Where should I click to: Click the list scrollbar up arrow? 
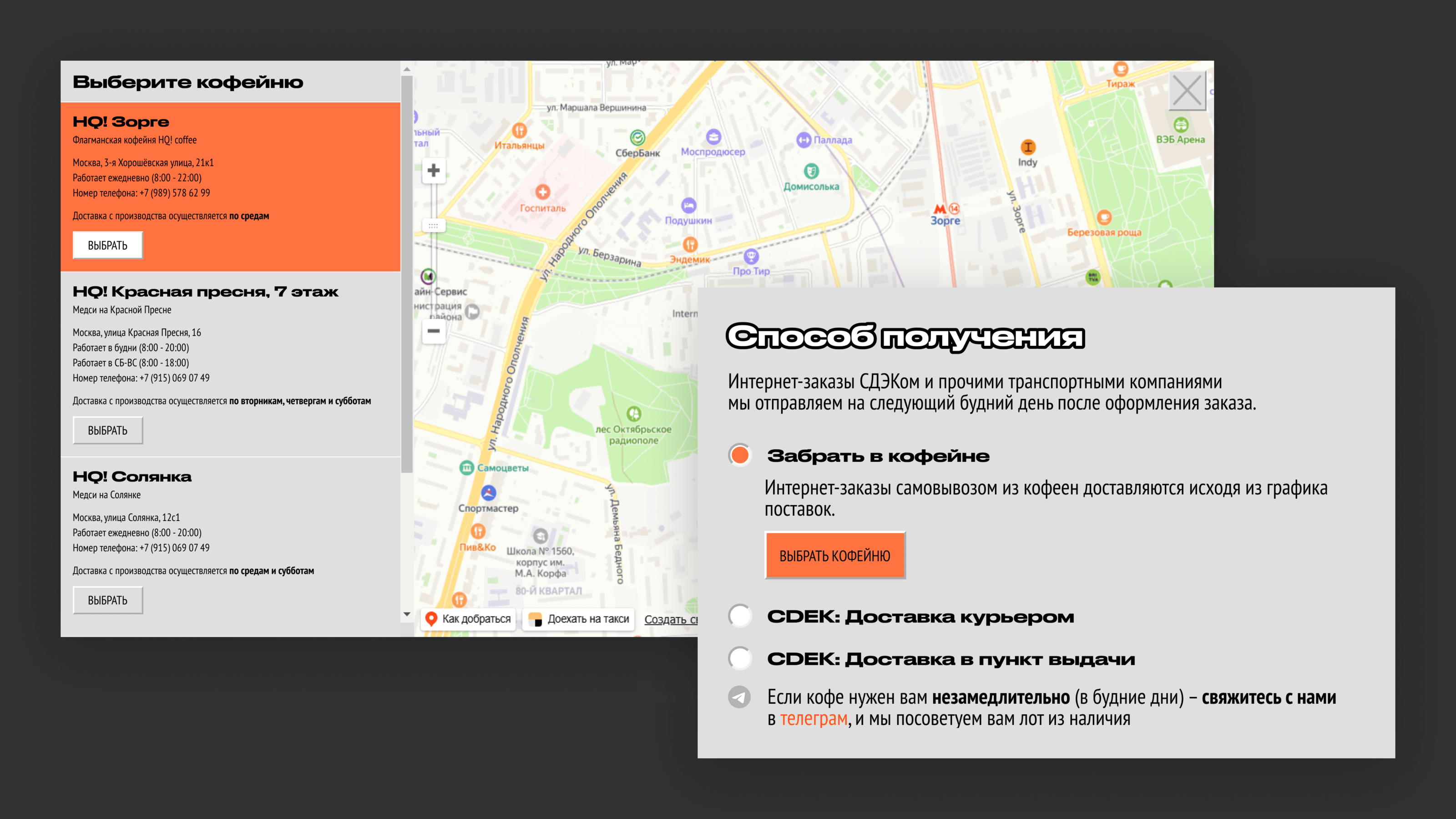407,69
